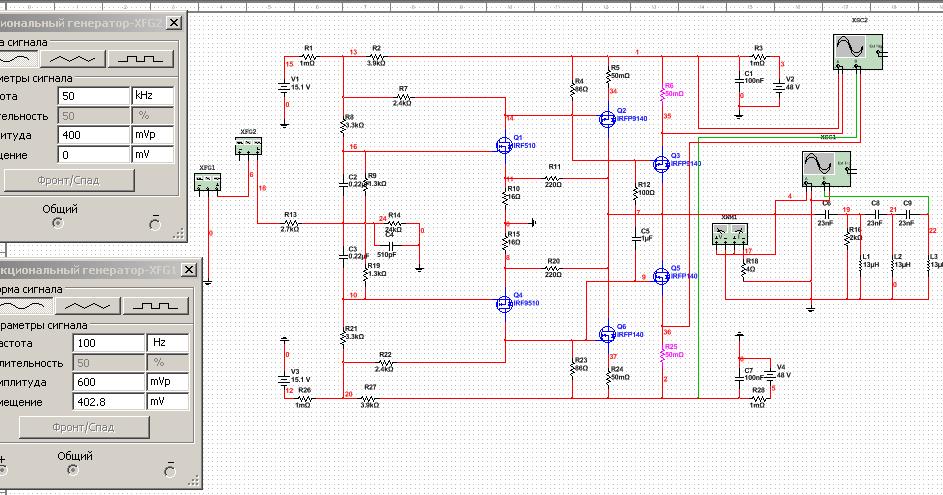This screenshot has height=495, width=943.
Task: Select MOSFET Q2 IRFP9140
Action: (607, 118)
